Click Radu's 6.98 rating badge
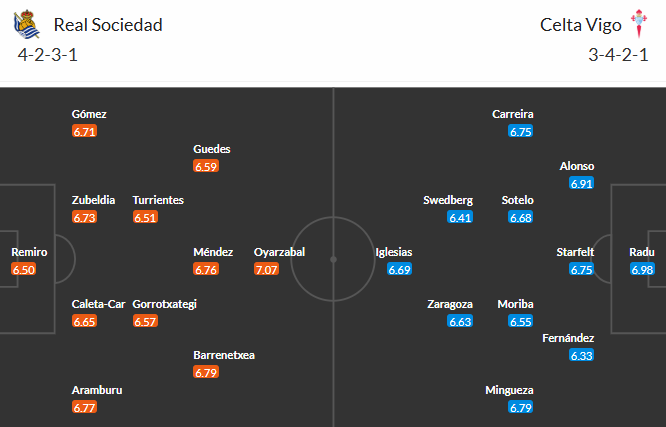666x427 pixels. (643, 269)
